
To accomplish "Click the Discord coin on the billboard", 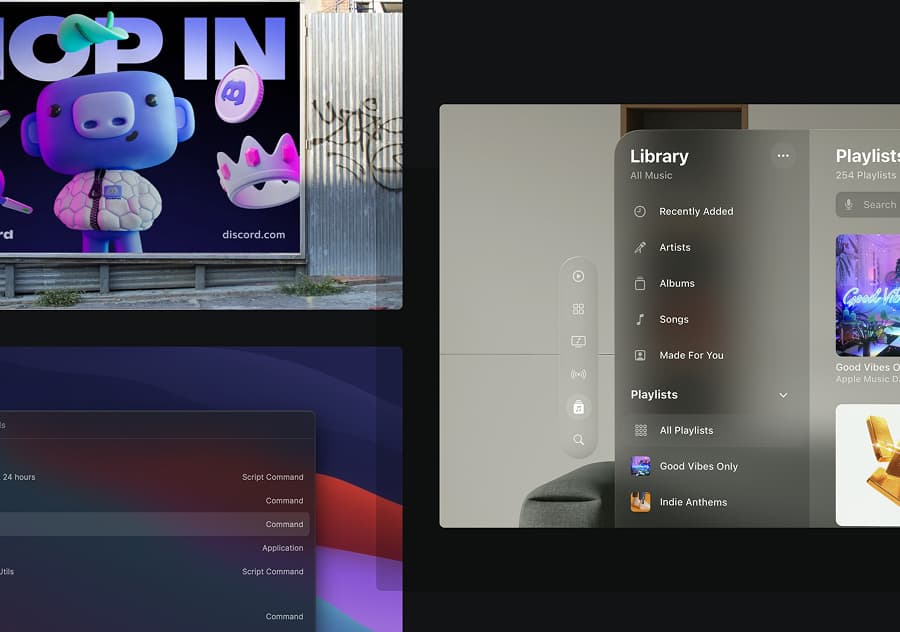I will click(239, 94).
